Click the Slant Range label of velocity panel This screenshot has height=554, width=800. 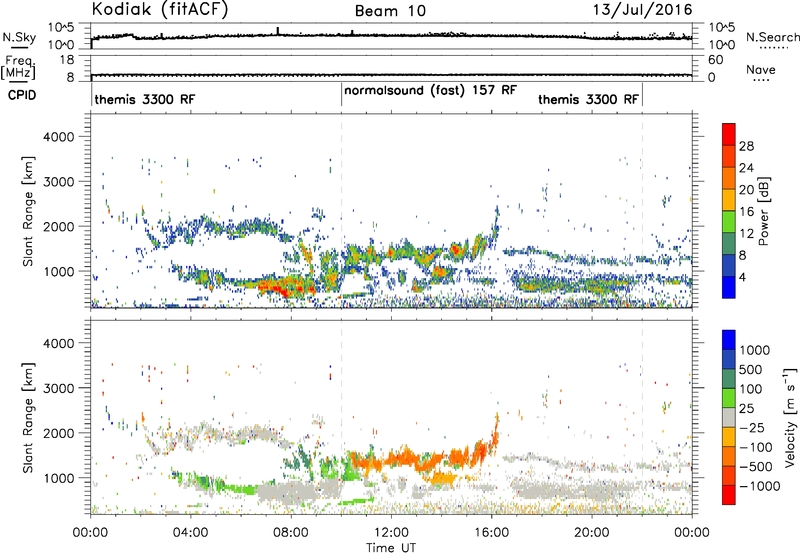pyautogui.click(x=28, y=418)
